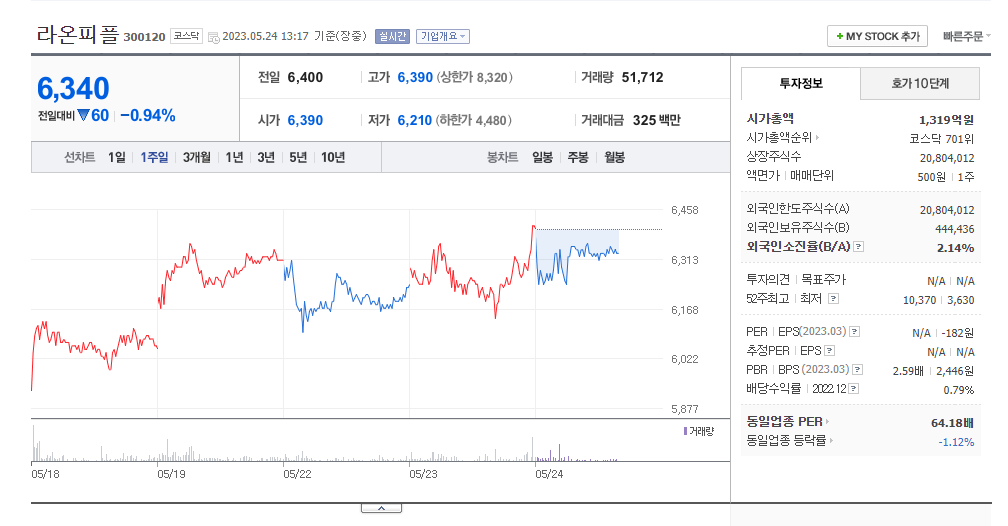Viewport: 1008px width, 526px height.
Task: Select the 3년 line chart period
Action: pyautogui.click(x=266, y=158)
